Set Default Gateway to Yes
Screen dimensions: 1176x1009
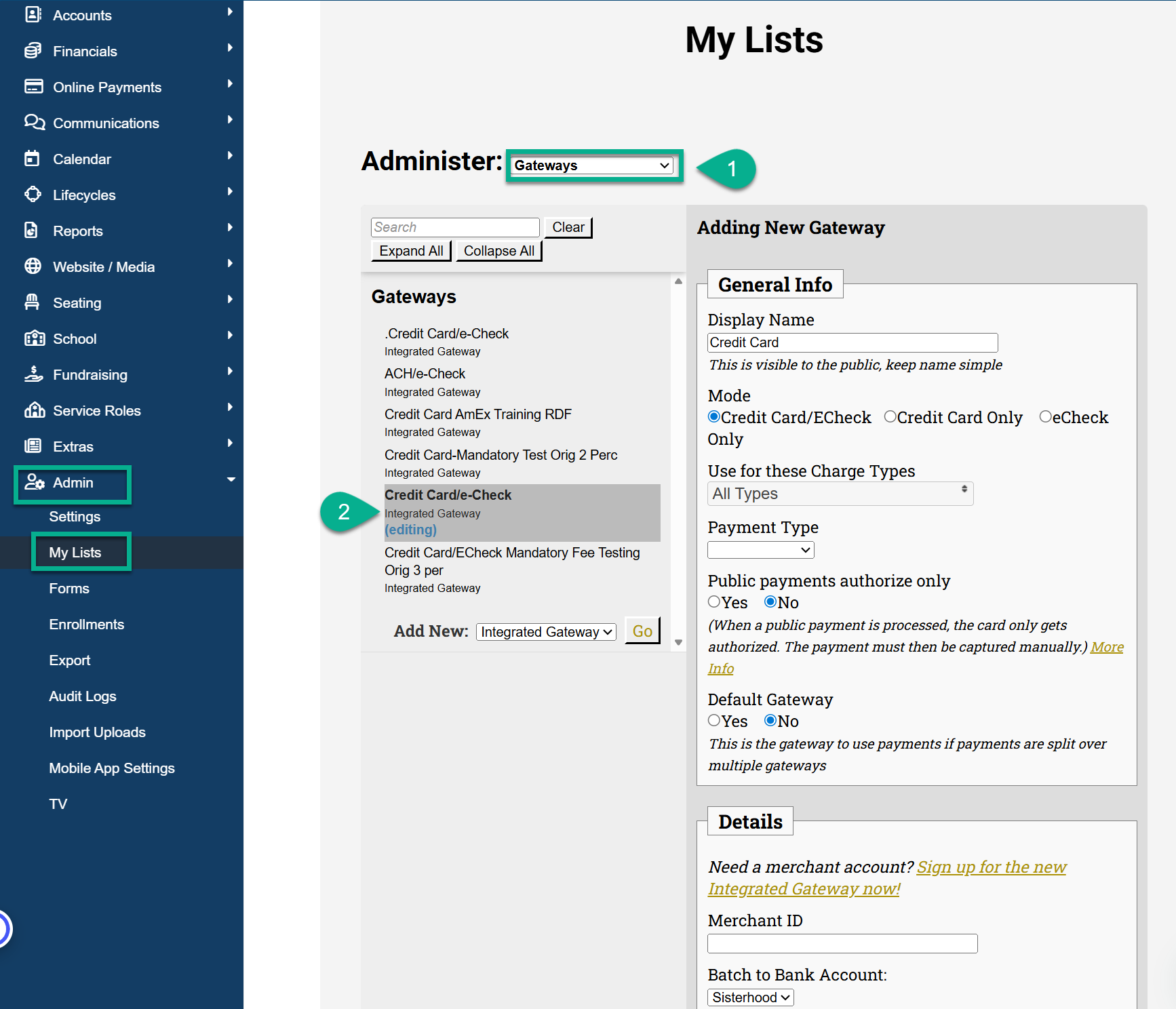click(x=714, y=721)
